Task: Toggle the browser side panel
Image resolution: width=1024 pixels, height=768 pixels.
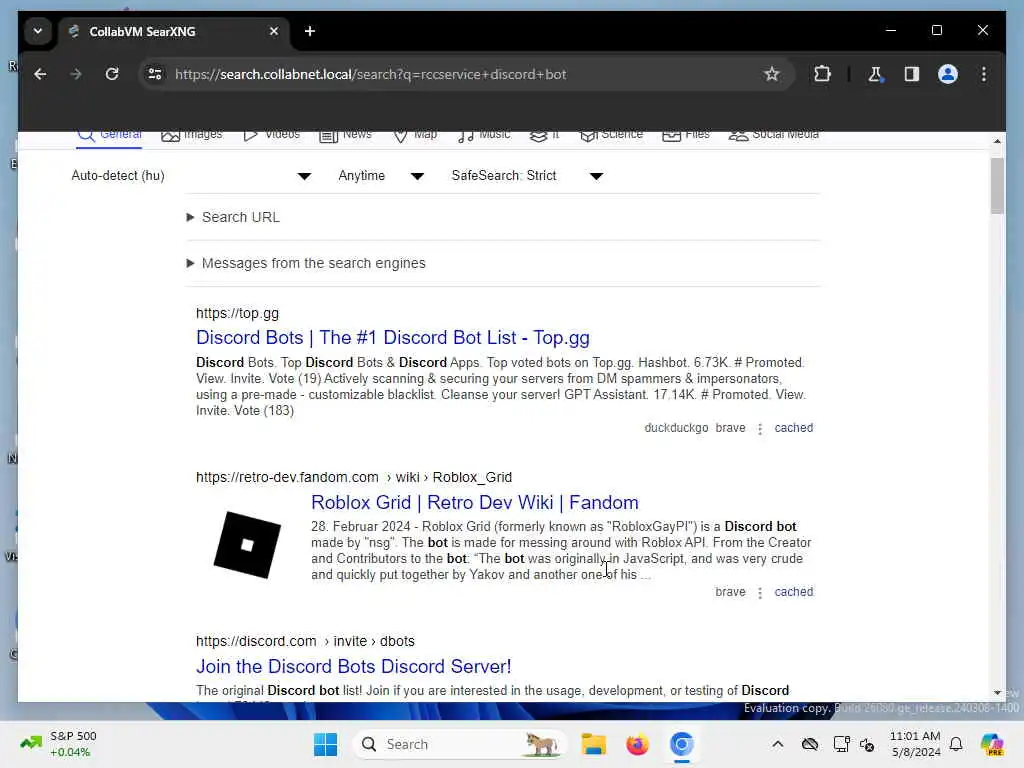Action: pos(912,74)
